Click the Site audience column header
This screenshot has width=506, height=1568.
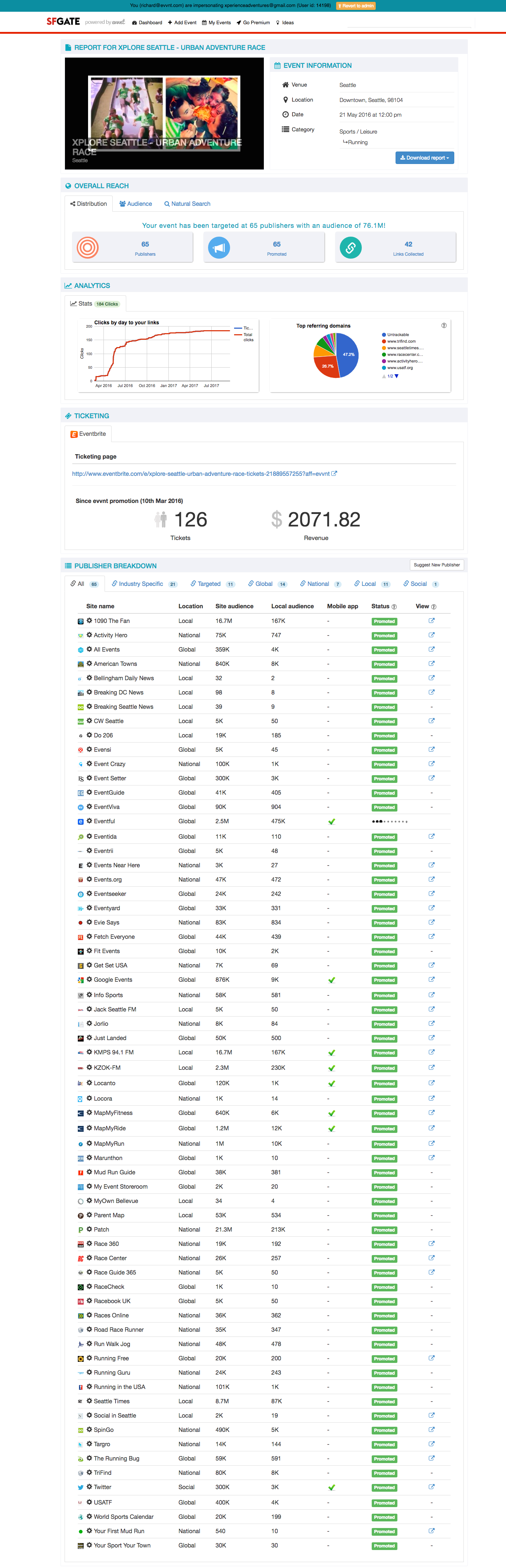tap(234, 606)
